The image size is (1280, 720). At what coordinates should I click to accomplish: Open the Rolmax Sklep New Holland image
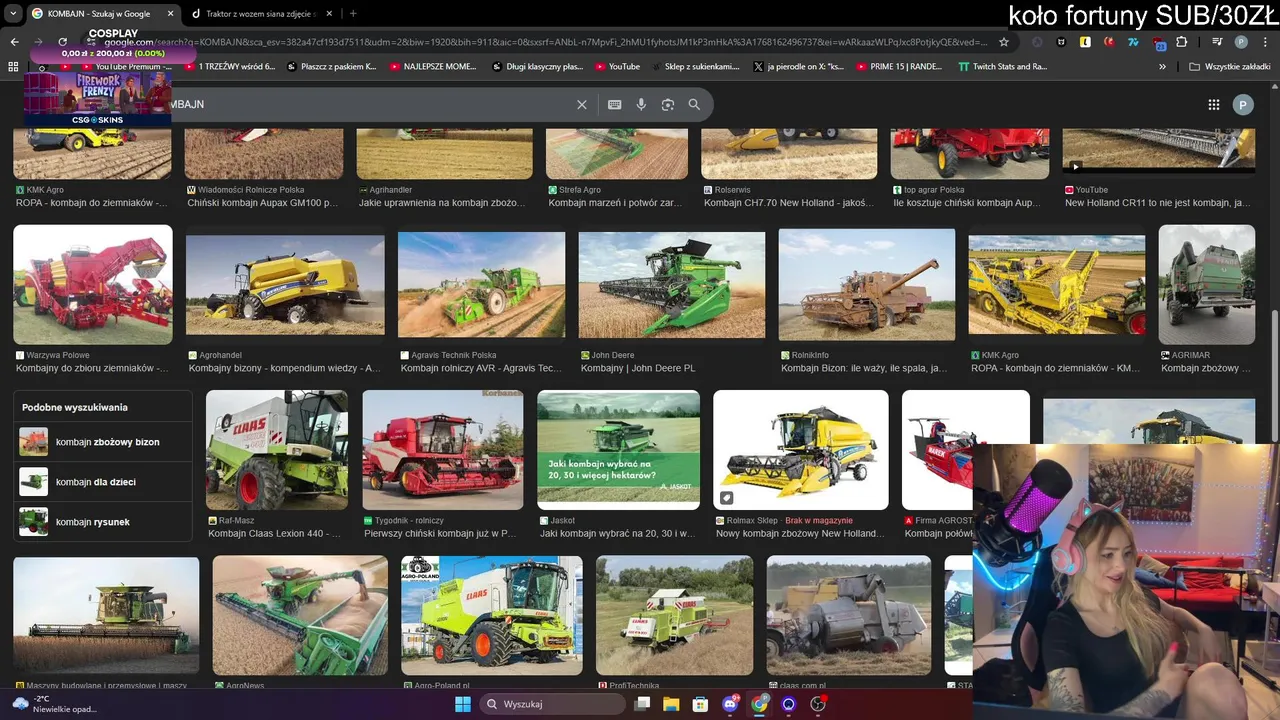[801, 450]
